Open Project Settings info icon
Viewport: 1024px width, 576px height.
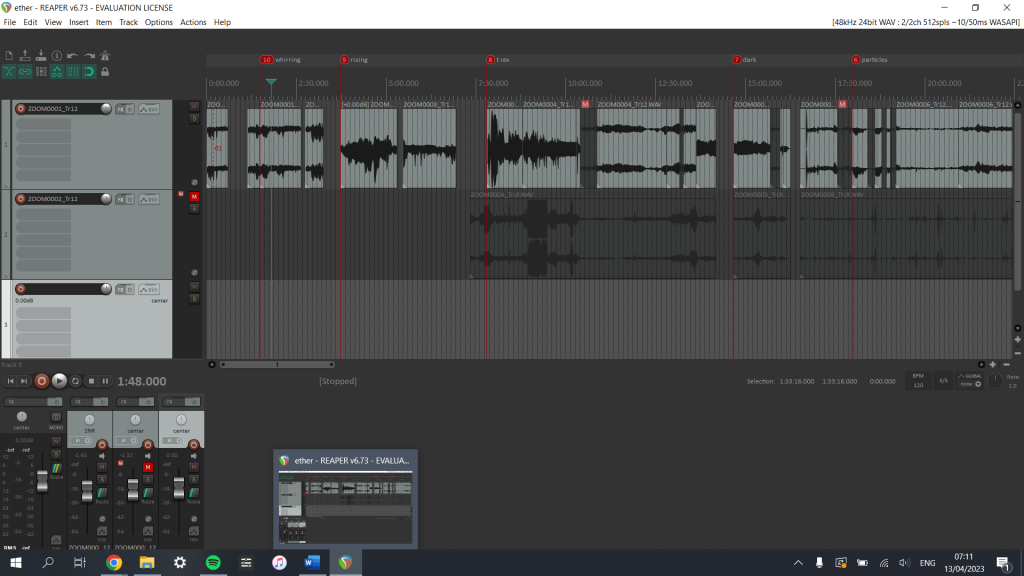57,56
